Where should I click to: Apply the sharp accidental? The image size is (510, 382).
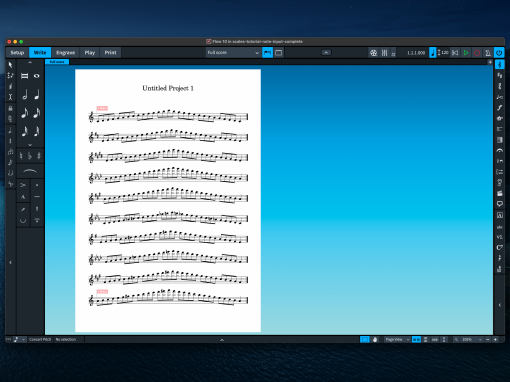point(39,156)
